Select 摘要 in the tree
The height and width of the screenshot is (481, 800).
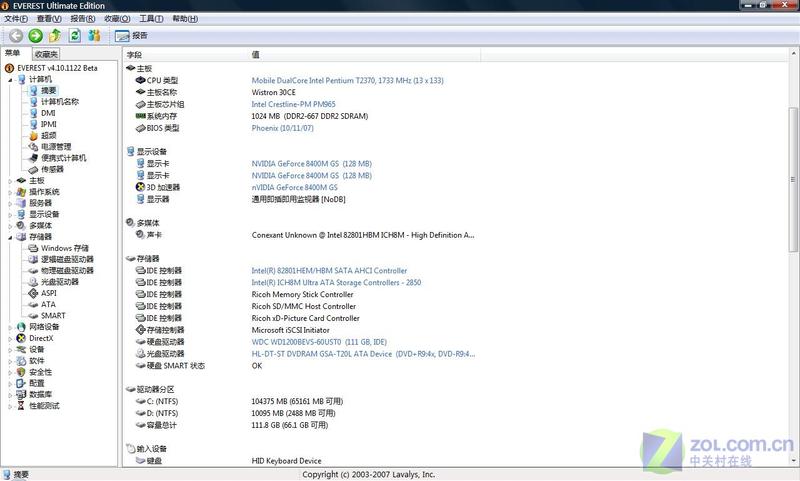(x=48, y=90)
